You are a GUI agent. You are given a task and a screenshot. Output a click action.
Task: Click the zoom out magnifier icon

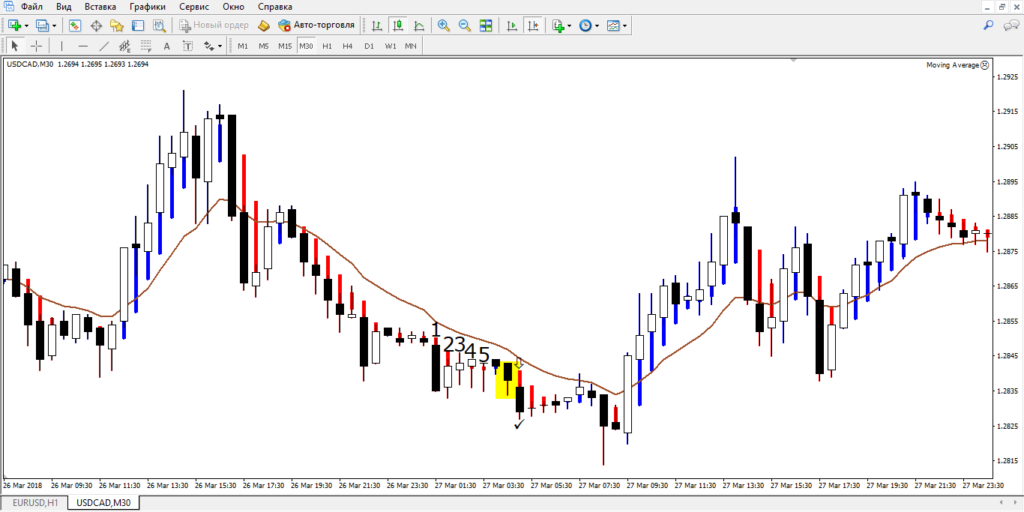465,25
